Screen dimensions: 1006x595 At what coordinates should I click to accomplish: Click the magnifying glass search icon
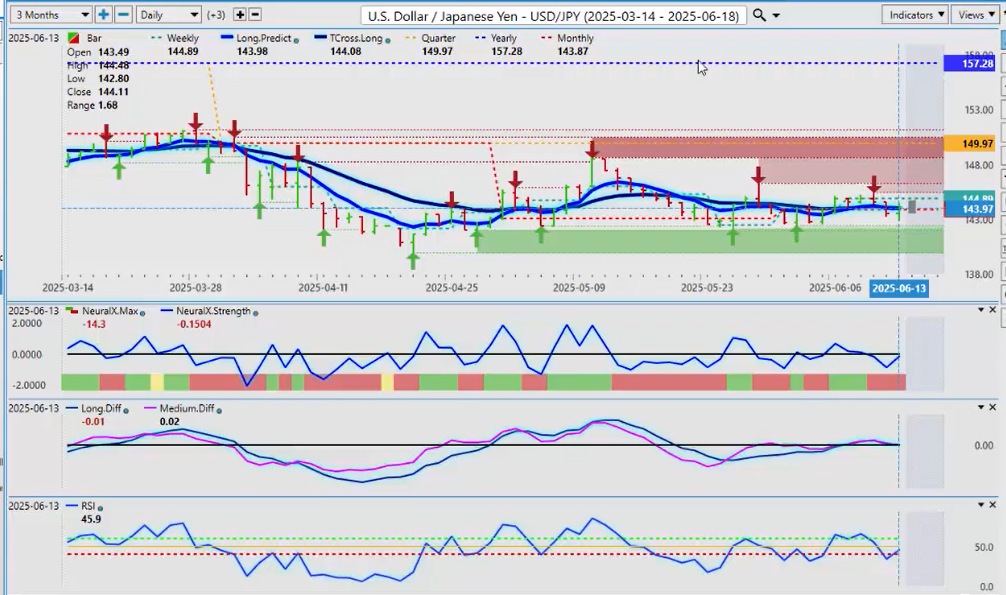(x=759, y=15)
